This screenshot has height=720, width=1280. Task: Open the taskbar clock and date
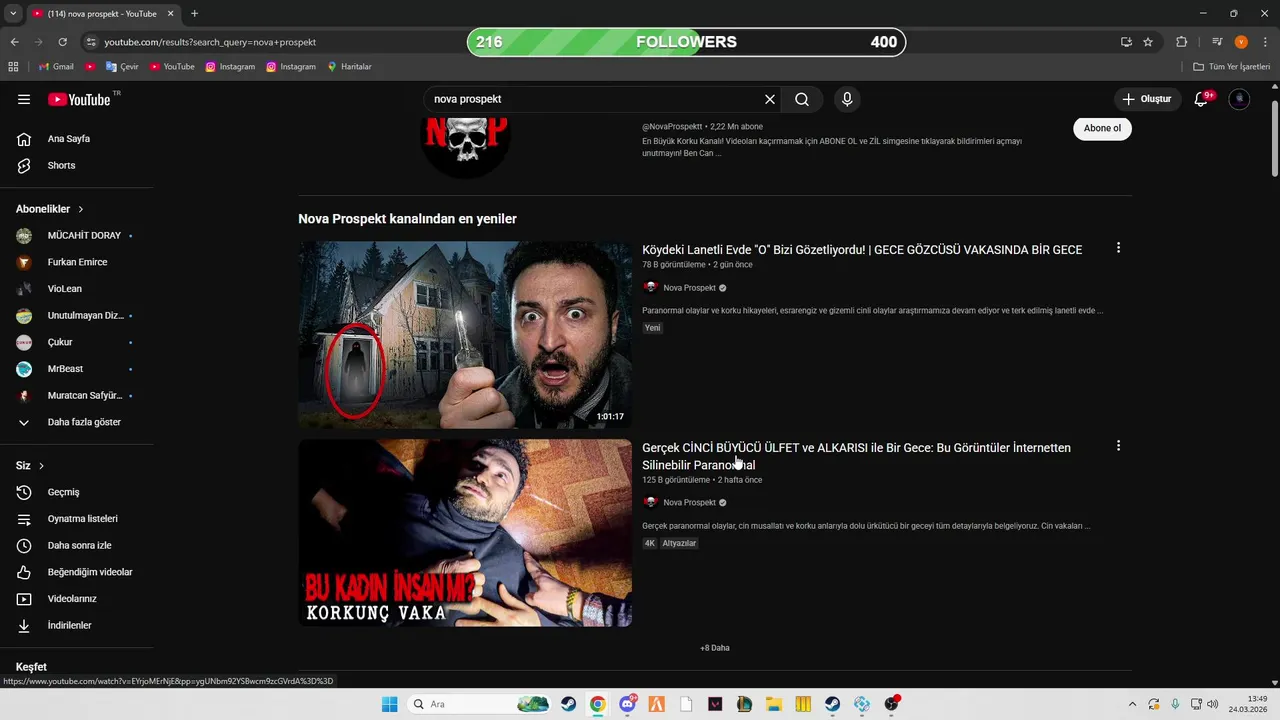(x=1248, y=704)
